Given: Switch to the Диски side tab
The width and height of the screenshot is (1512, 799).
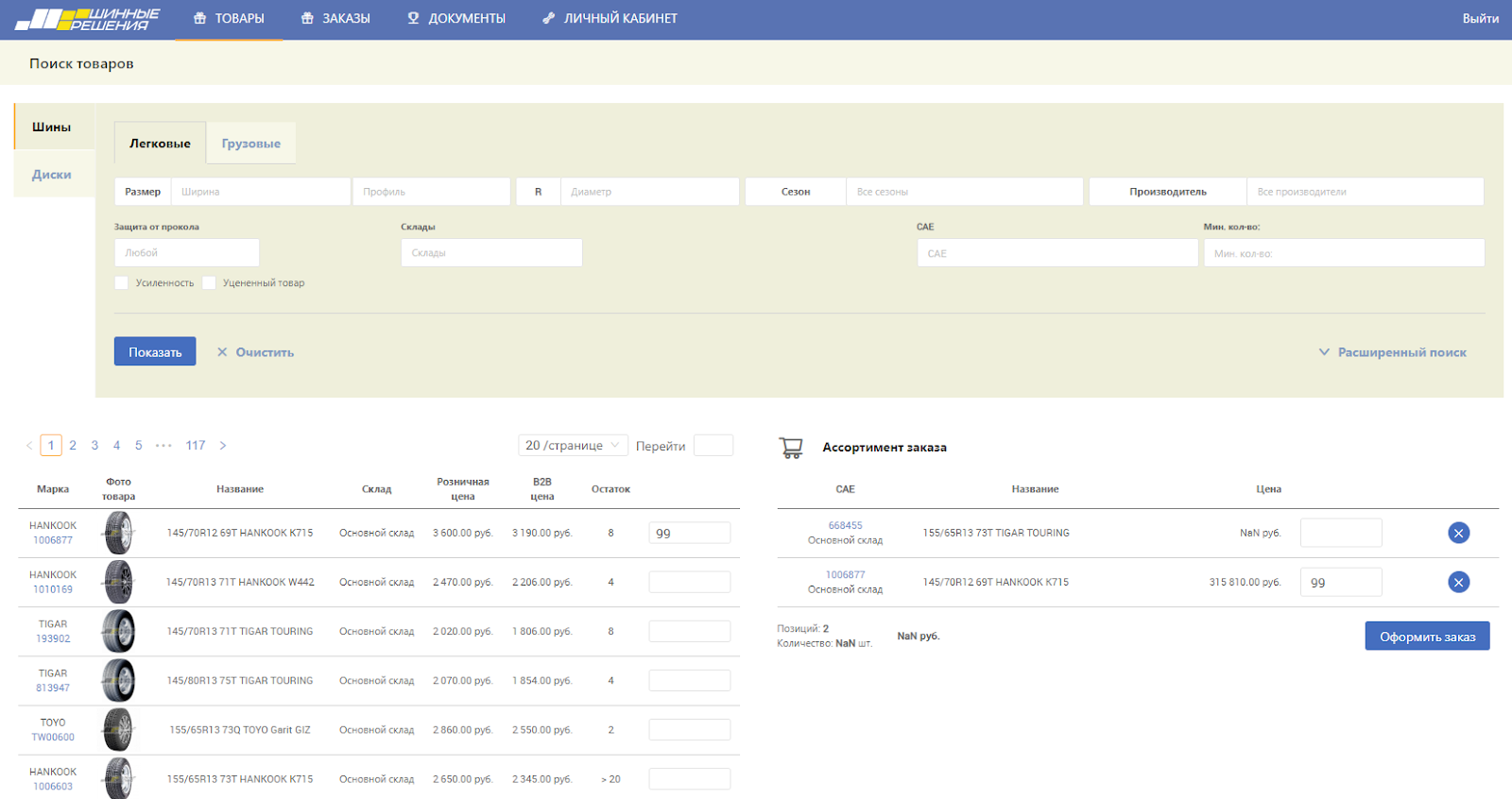Looking at the screenshot, I should coord(52,174).
